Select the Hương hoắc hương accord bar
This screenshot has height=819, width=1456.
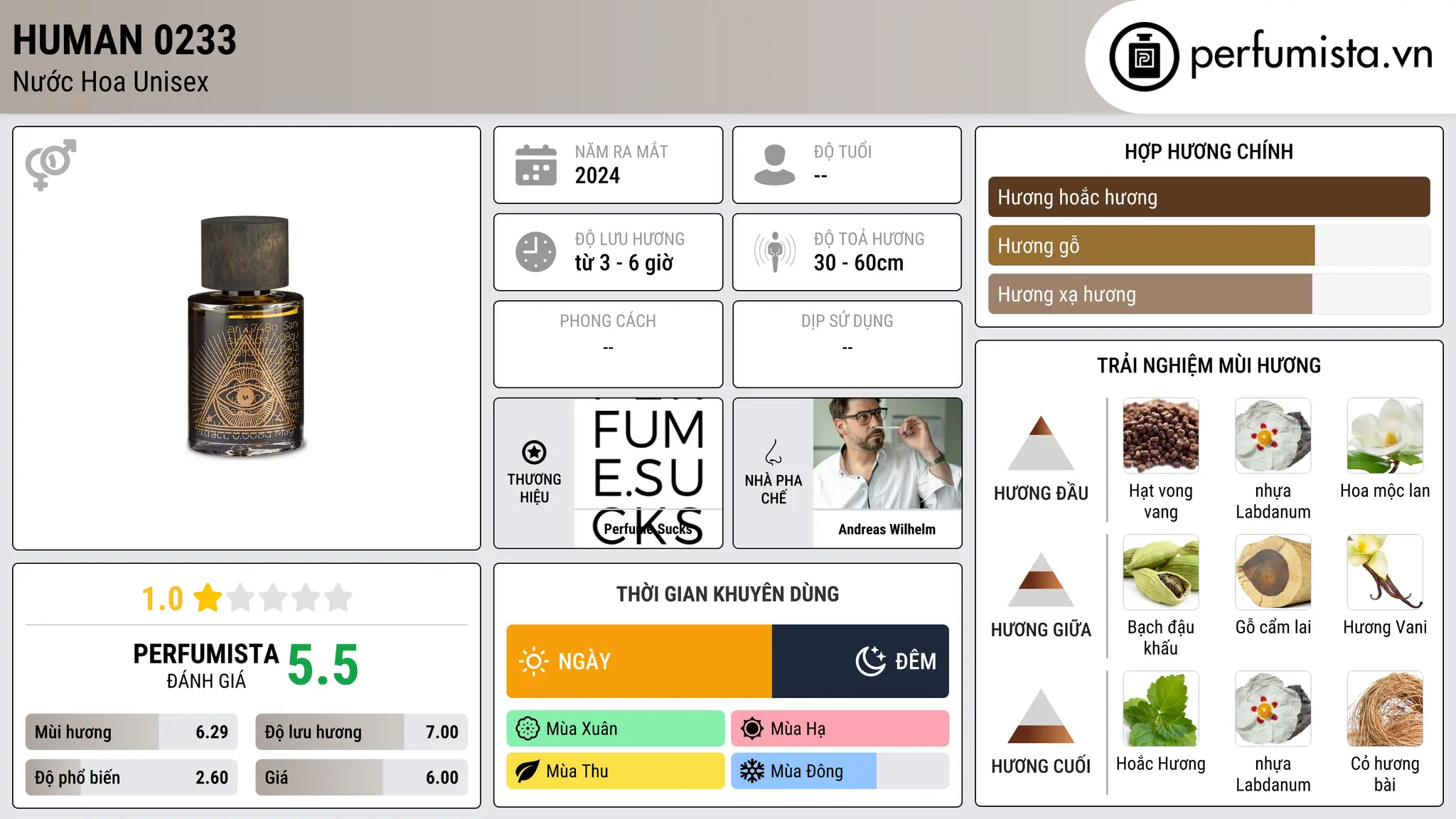pyautogui.click(x=1209, y=197)
